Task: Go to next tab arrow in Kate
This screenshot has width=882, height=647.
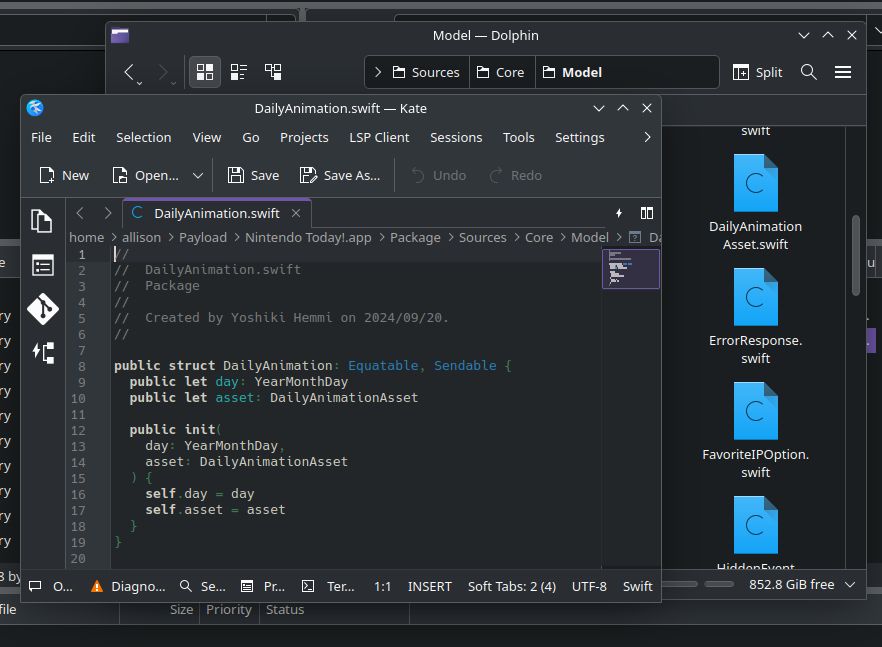Action: tap(108, 213)
